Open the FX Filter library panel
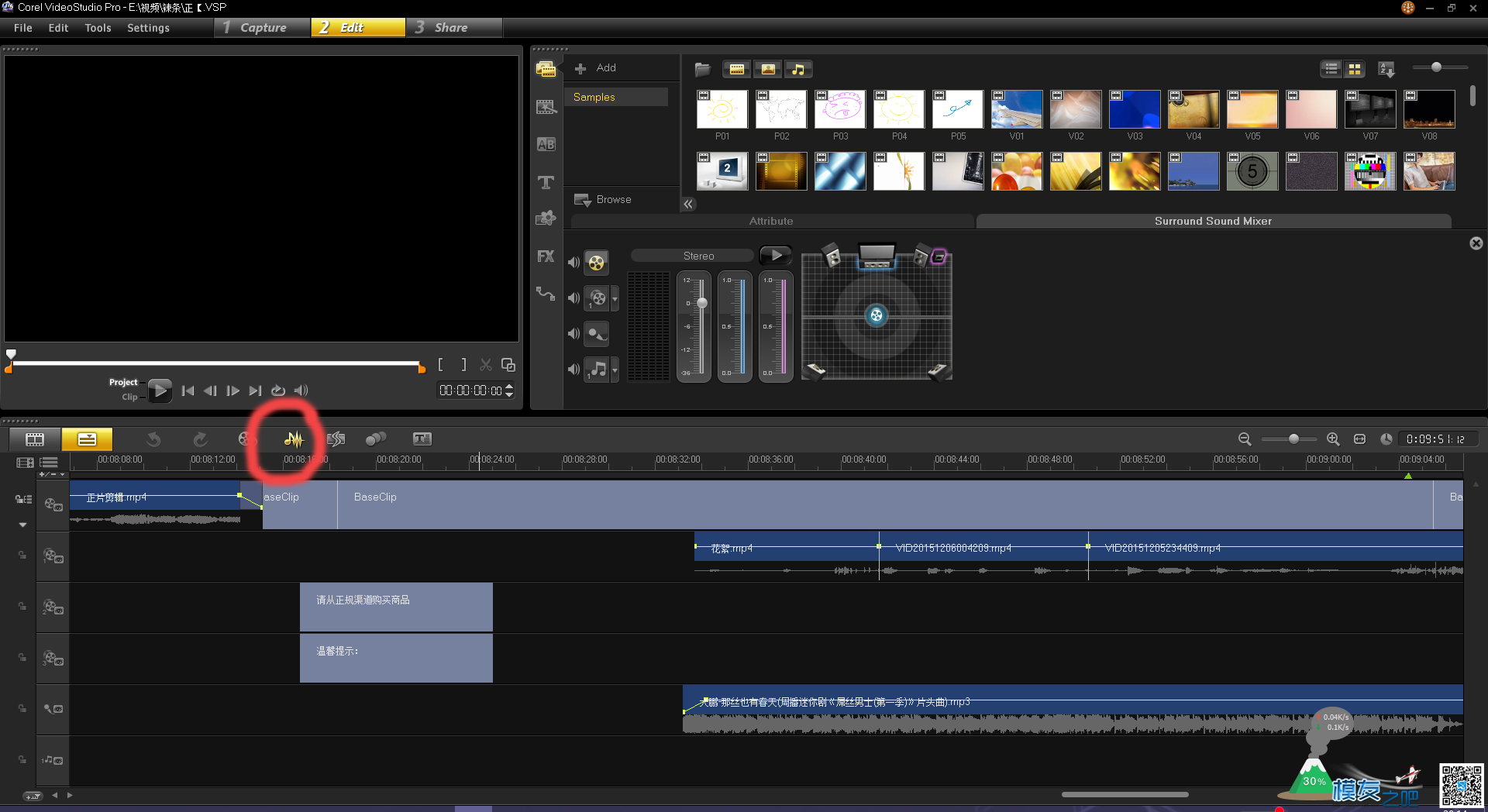This screenshot has width=1488, height=812. [546, 256]
